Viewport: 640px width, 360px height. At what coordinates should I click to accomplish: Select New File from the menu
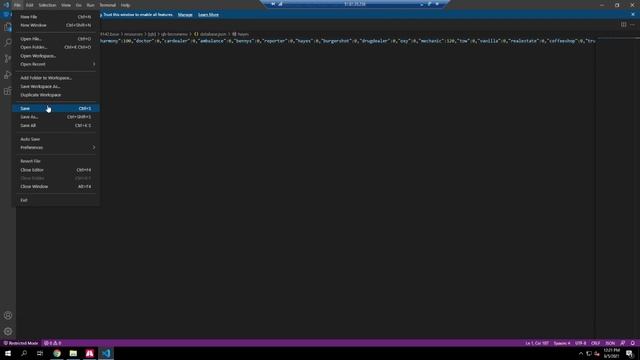coord(56,17)
